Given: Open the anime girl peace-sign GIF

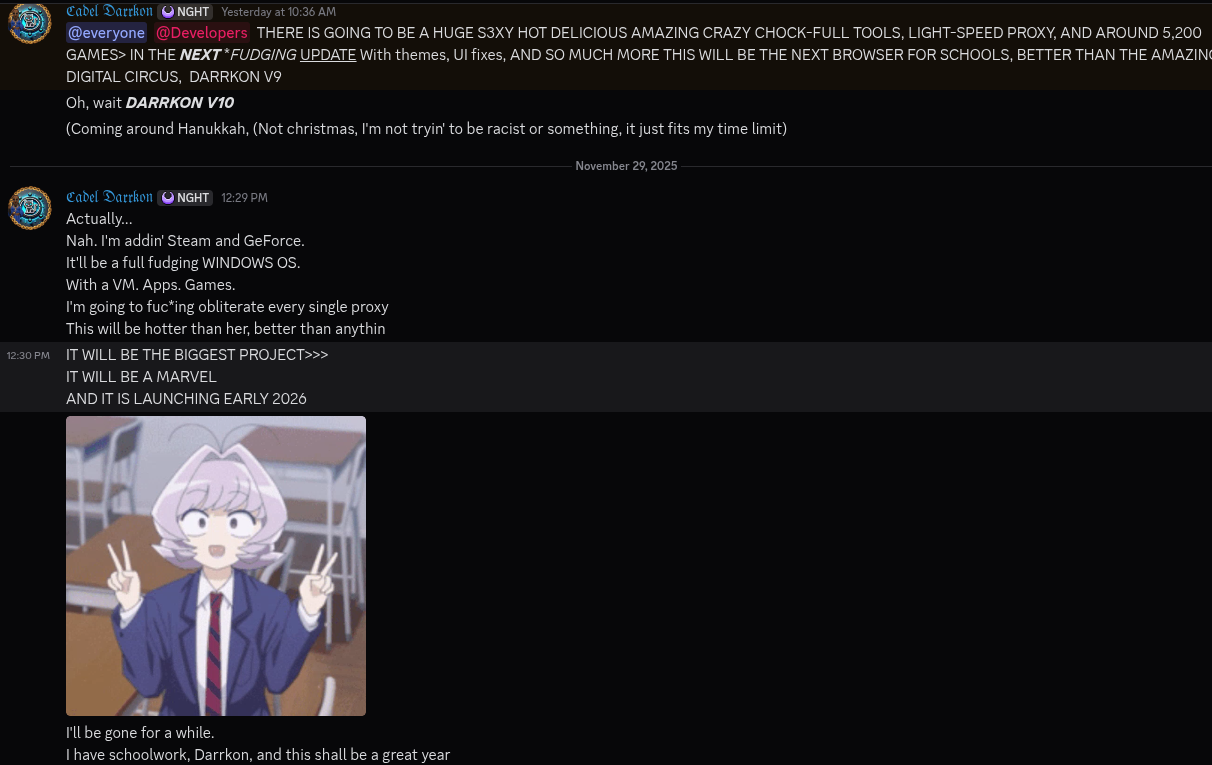Looking at the screenshot, I should point(216,566).
